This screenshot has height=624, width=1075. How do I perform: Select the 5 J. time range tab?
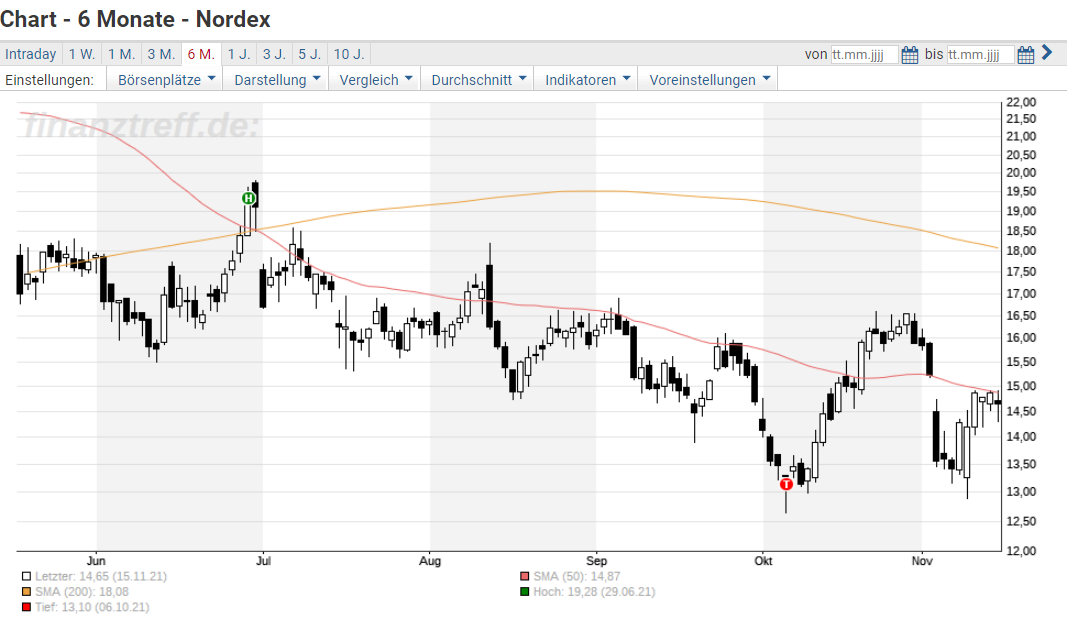tap(310, 54)
